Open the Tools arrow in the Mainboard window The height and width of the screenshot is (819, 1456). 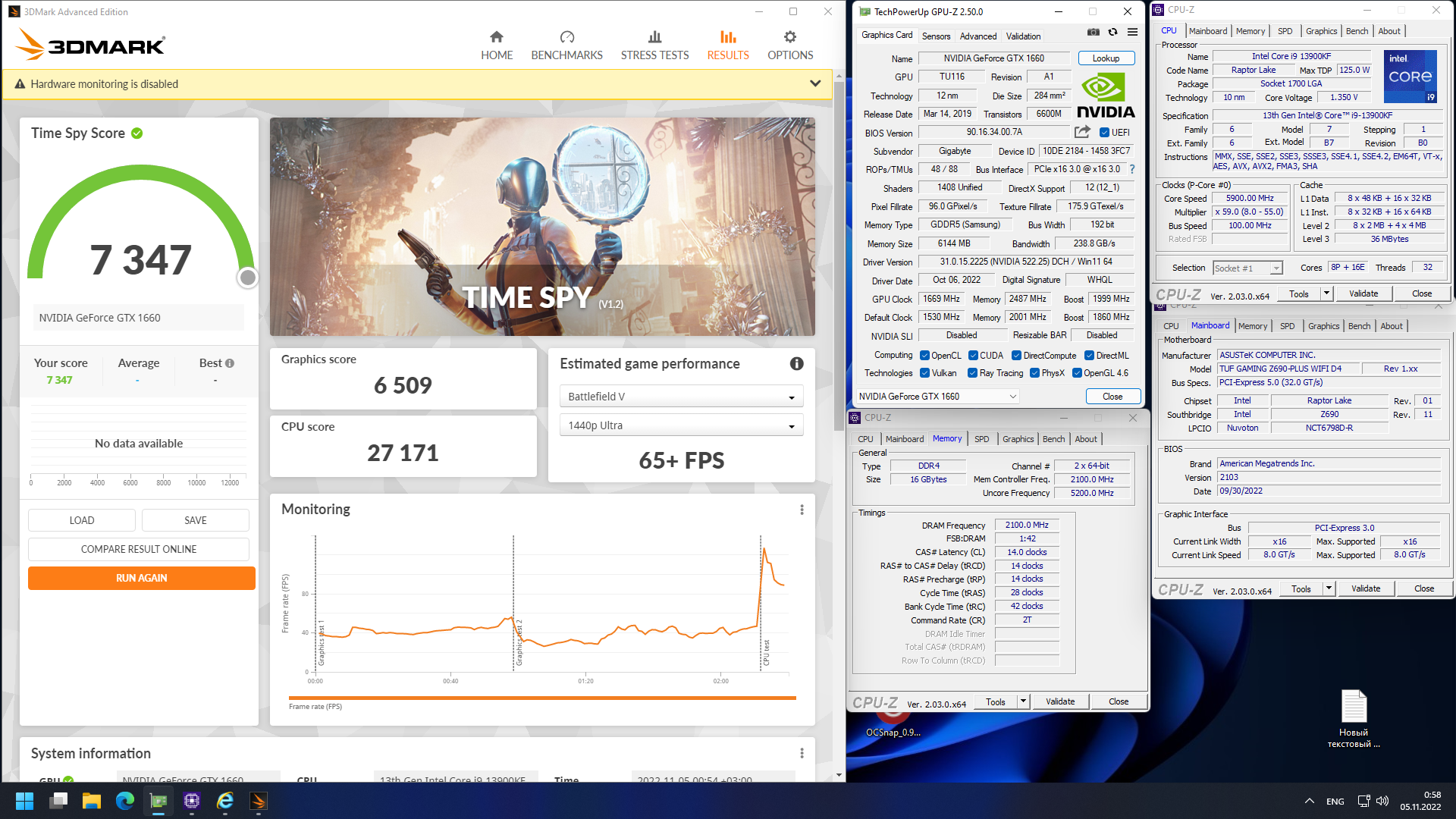(x=1329, y=588)
